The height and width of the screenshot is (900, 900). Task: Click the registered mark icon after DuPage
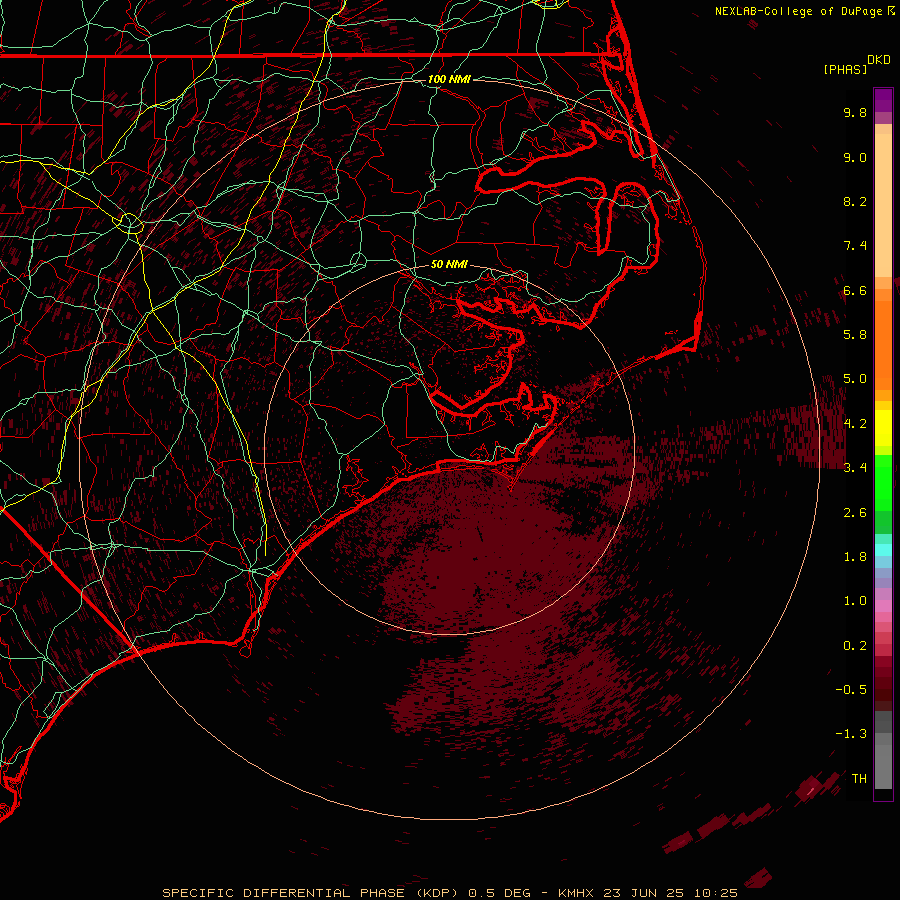[891, 10]
